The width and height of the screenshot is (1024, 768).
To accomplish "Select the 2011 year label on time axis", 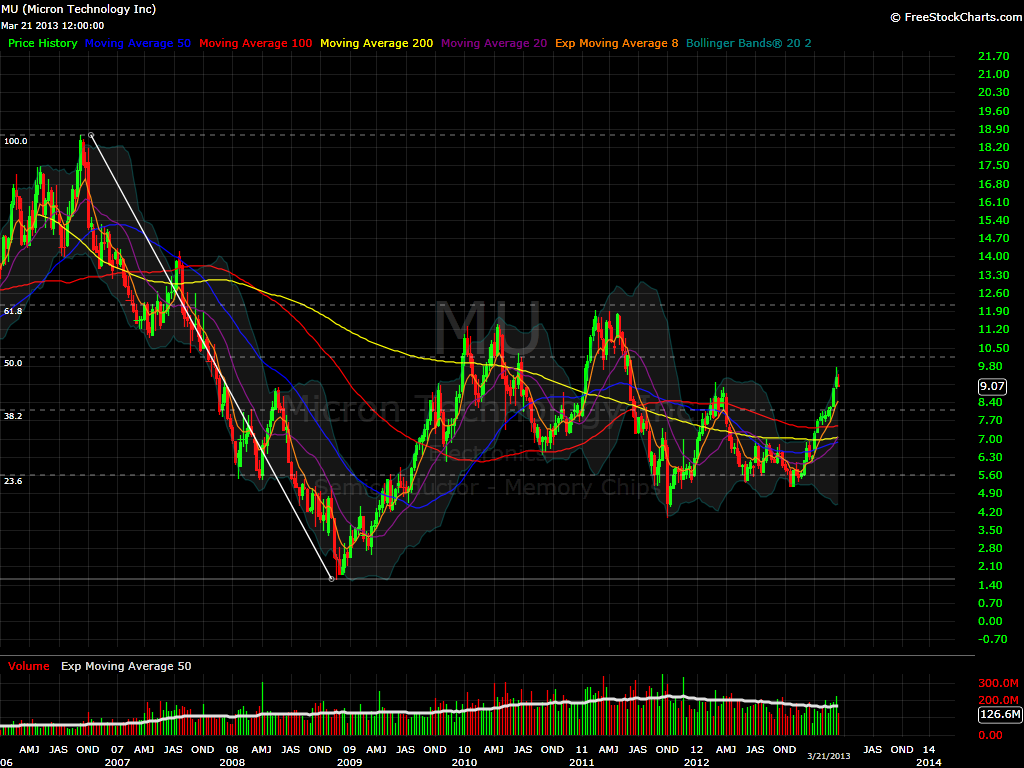I will point(581,762).
